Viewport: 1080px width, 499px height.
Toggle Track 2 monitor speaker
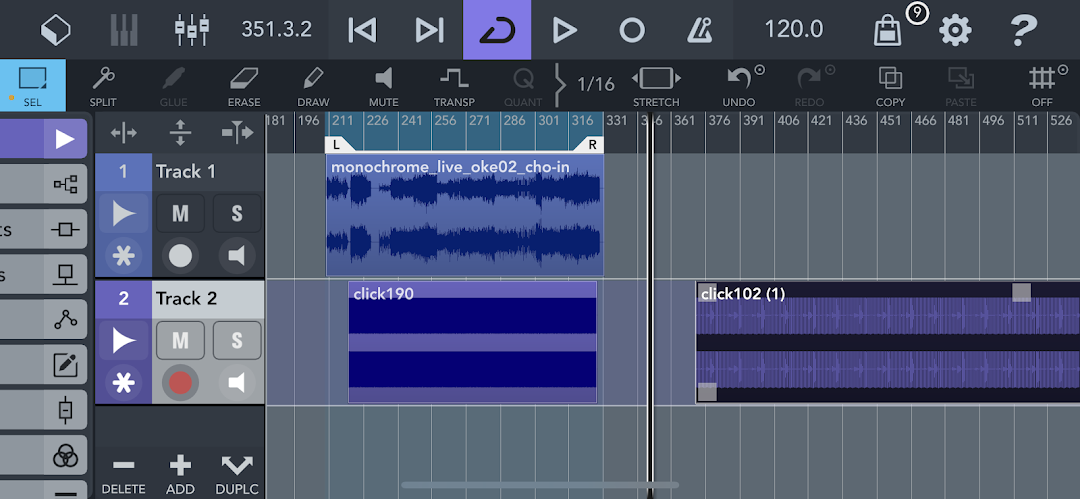pyautogui.click(x=237, y=383)
